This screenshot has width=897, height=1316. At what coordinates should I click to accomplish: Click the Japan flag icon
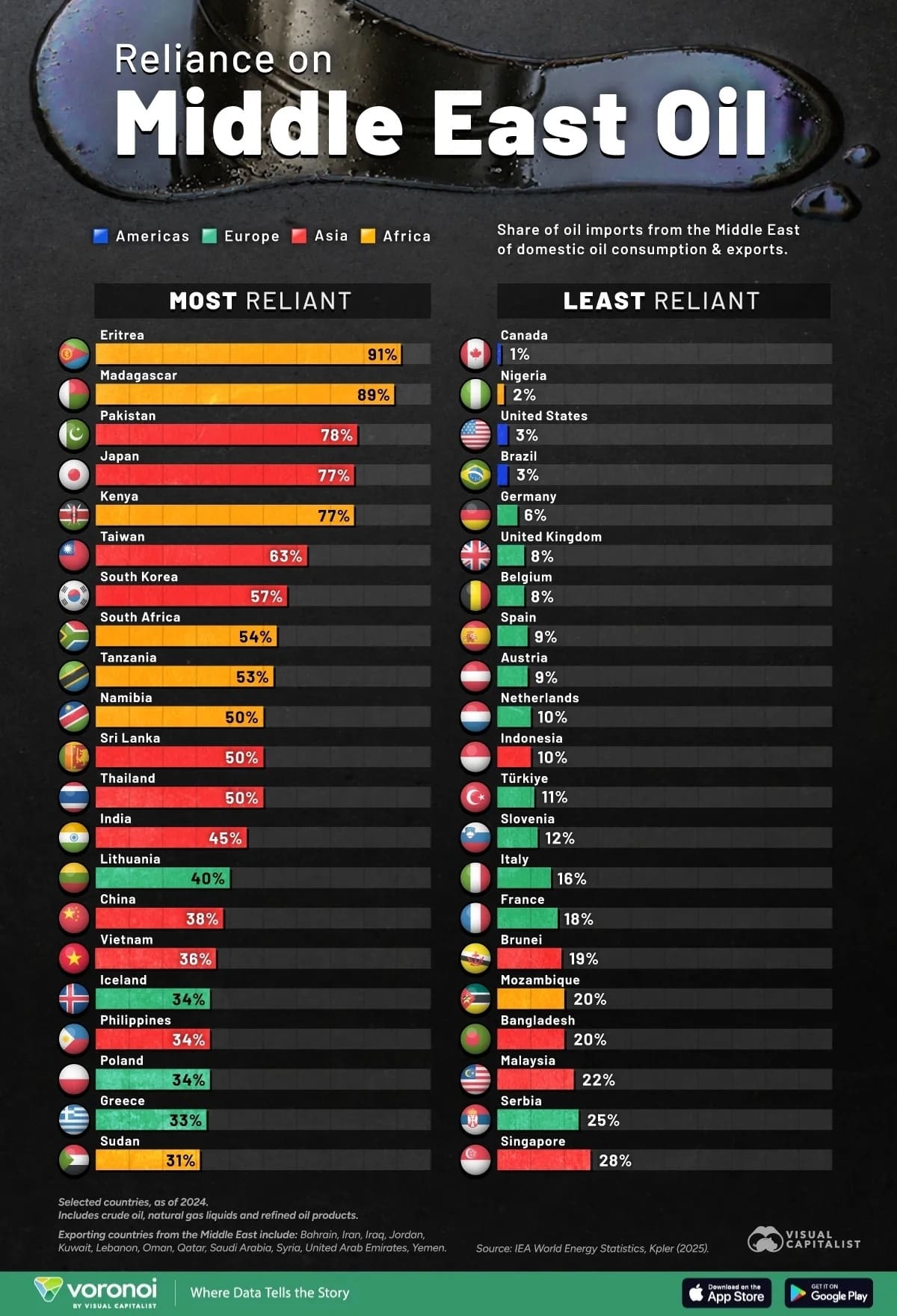[74, 475]
